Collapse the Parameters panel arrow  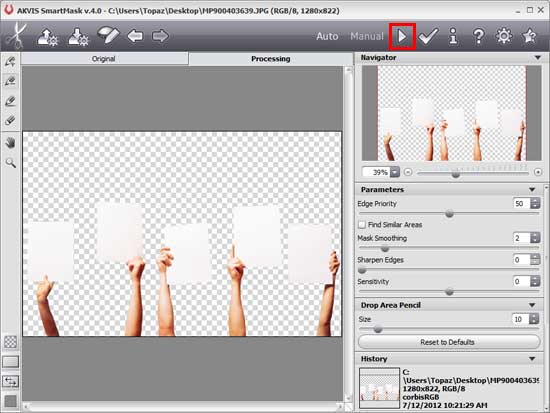[x=532, y=189]
